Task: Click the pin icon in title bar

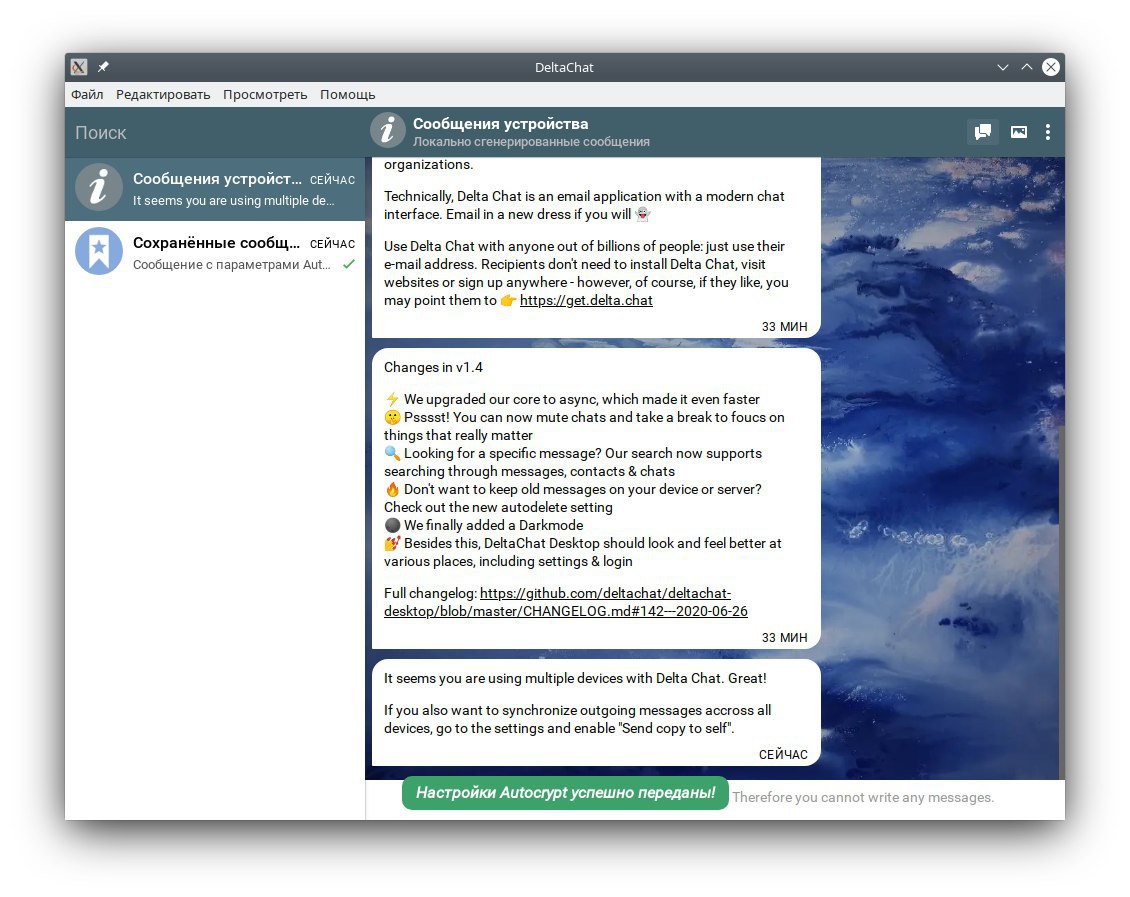Action: pos(103,67)
